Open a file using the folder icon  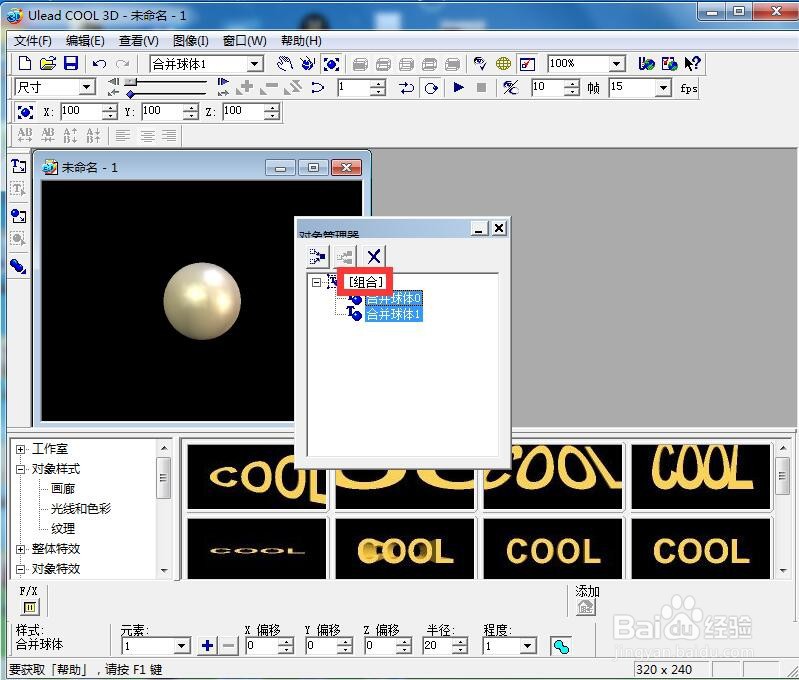[x=47, y=63]
